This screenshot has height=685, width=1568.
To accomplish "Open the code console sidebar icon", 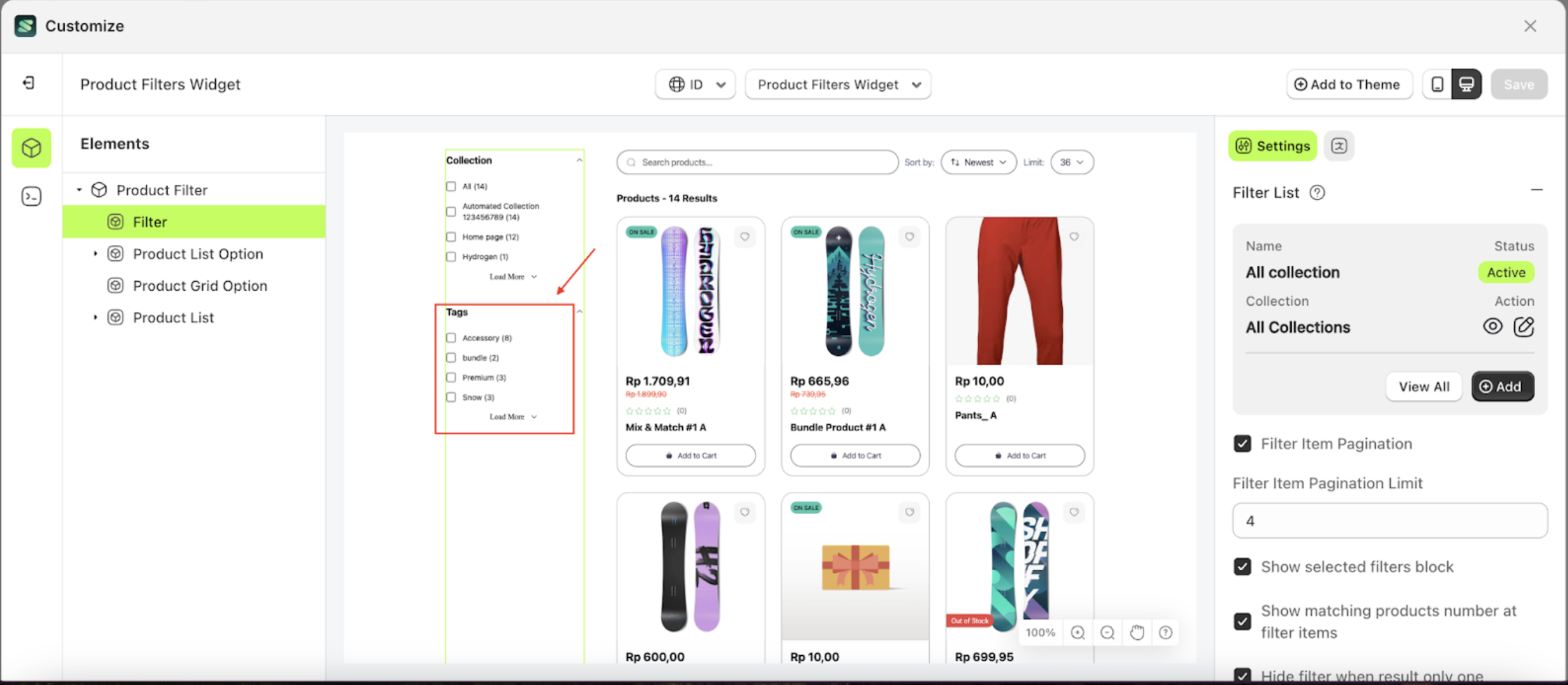I will pos(31,196).
